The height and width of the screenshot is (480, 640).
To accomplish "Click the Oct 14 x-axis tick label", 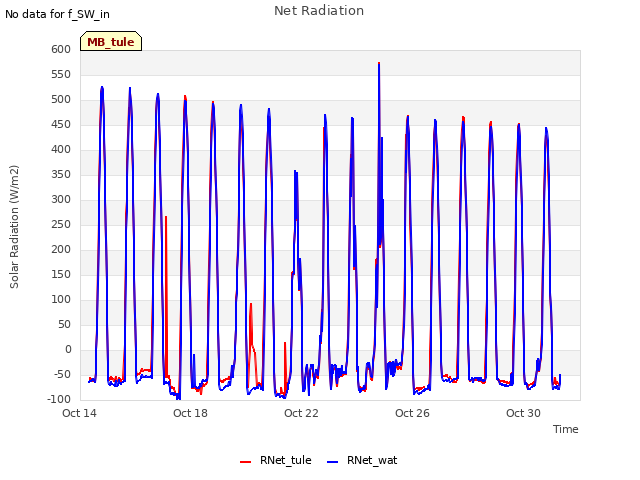I will click(x=79, y=413).
